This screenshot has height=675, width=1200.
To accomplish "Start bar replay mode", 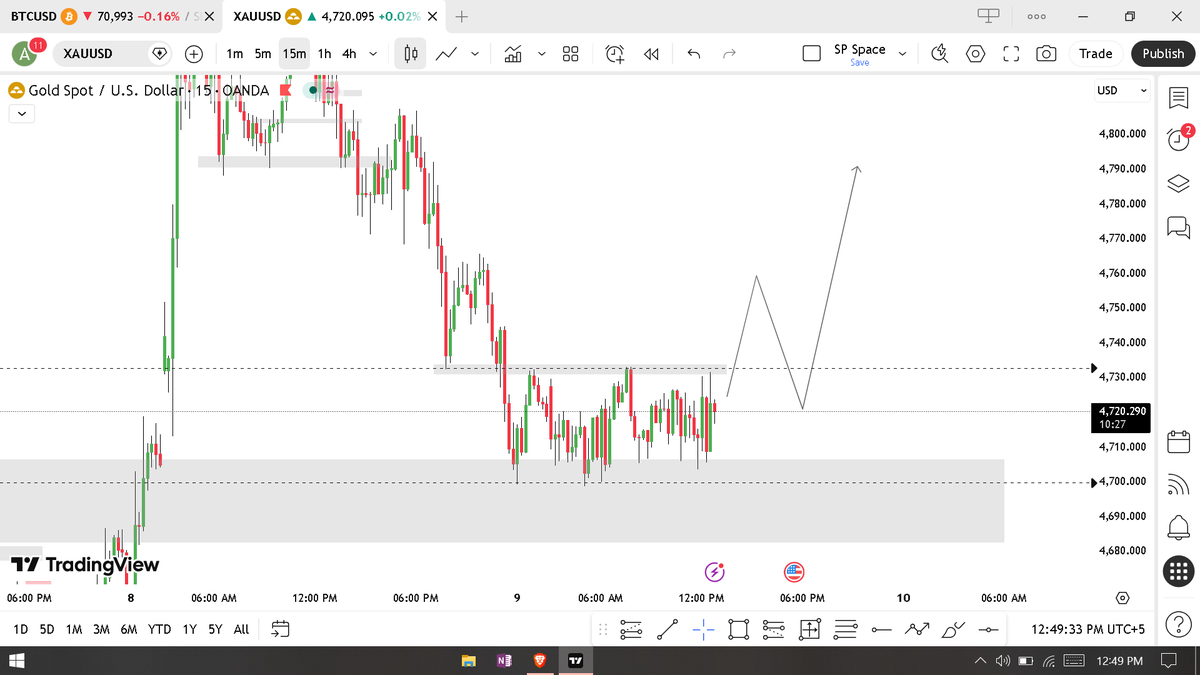I will [x=651, y=54].
